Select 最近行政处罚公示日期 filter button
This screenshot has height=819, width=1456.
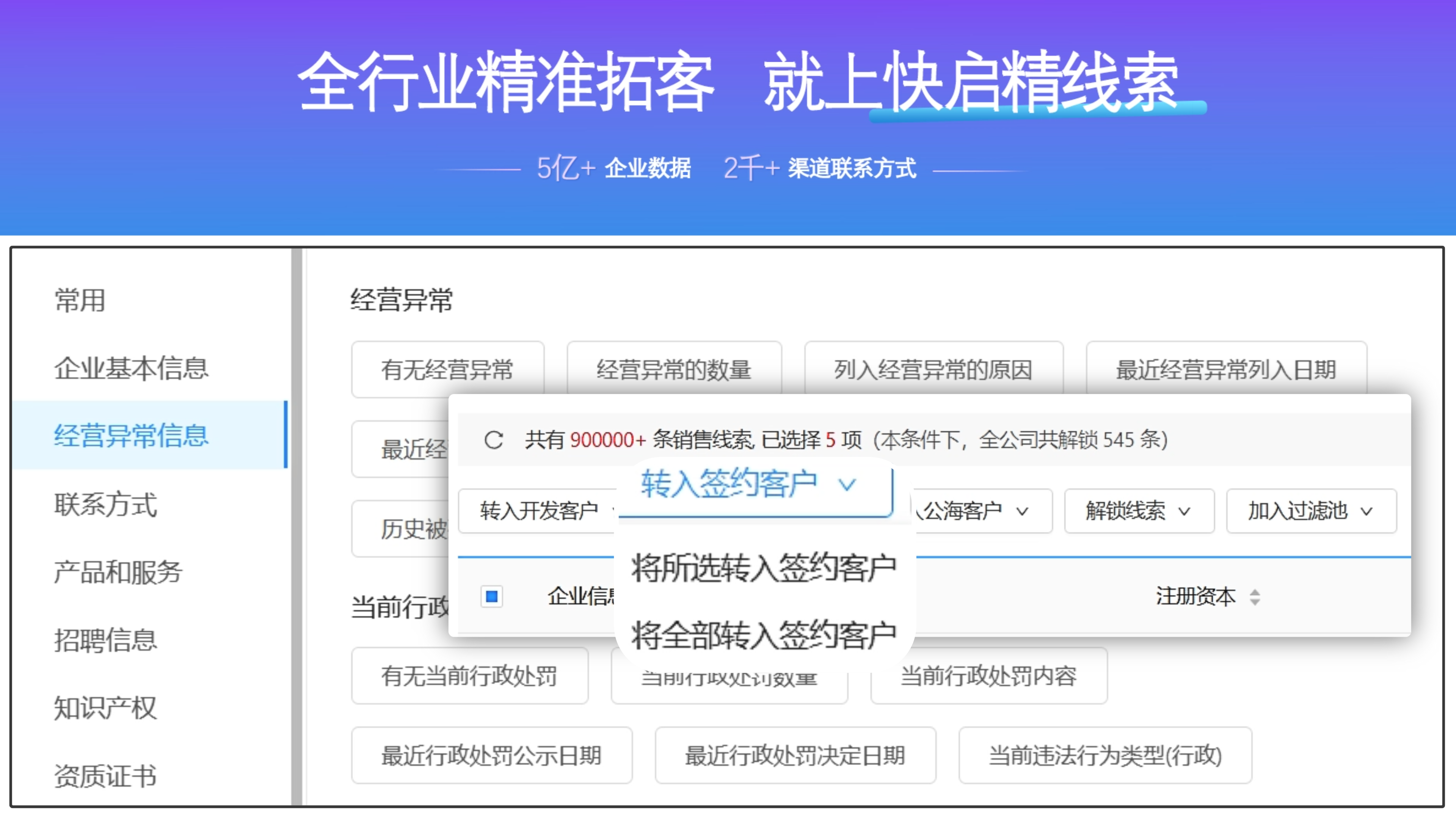point(492,755)
